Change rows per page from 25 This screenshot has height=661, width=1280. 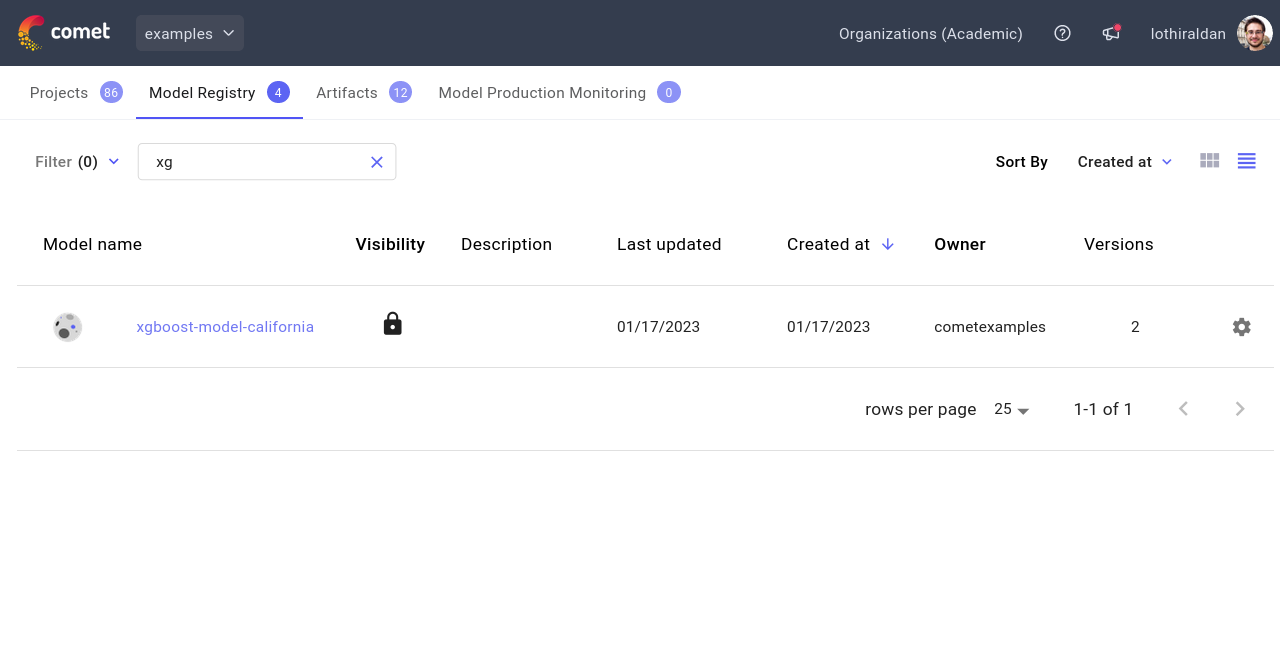coord(1010,409)
